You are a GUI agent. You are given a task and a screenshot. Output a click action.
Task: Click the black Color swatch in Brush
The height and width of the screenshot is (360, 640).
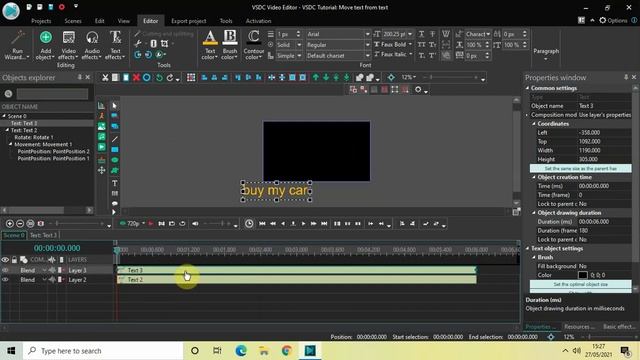(583, 275)
